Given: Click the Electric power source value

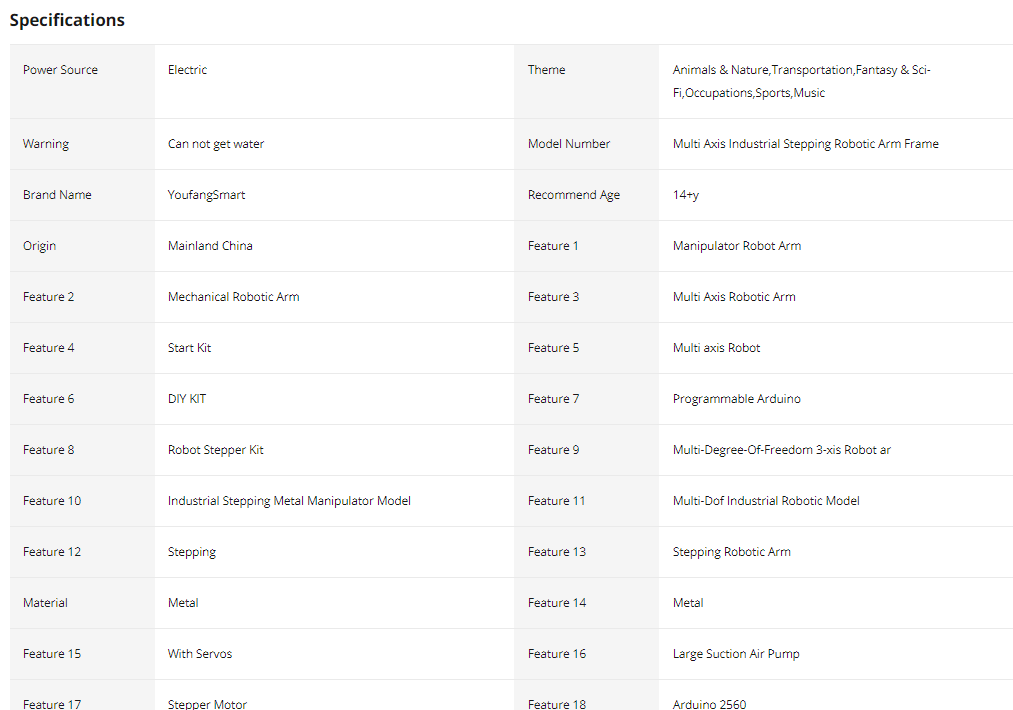Looking at the screenshot, I should click(x=187, y=70).
